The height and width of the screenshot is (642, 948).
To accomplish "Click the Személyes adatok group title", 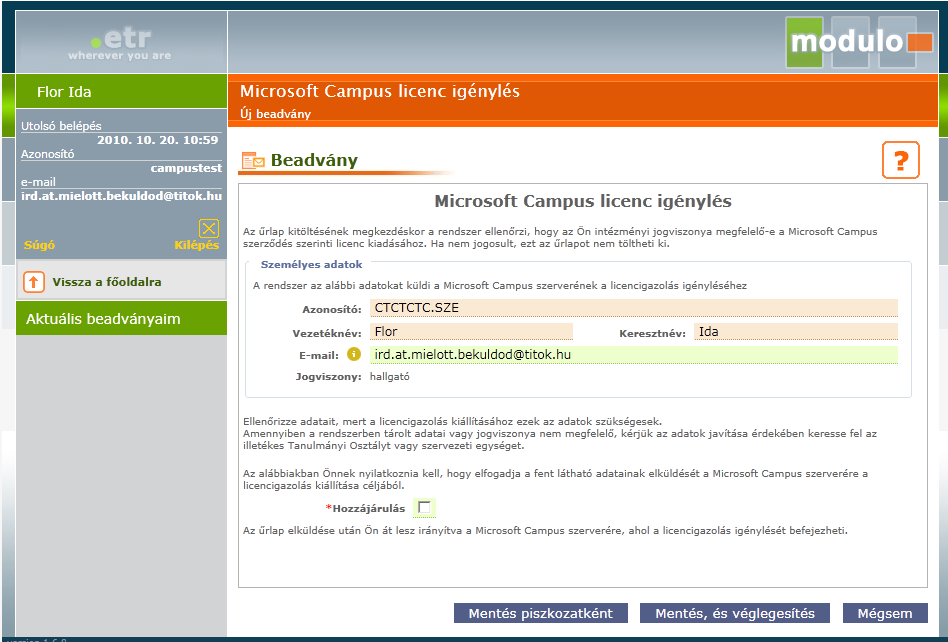I will tap(311, 264).
